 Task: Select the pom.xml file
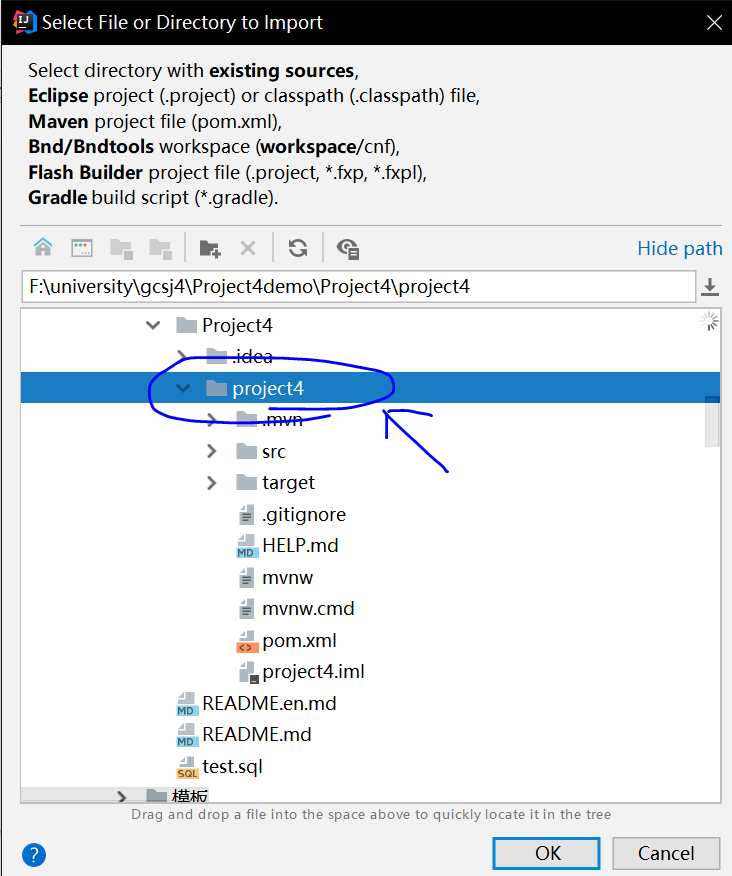click(298, 640)
